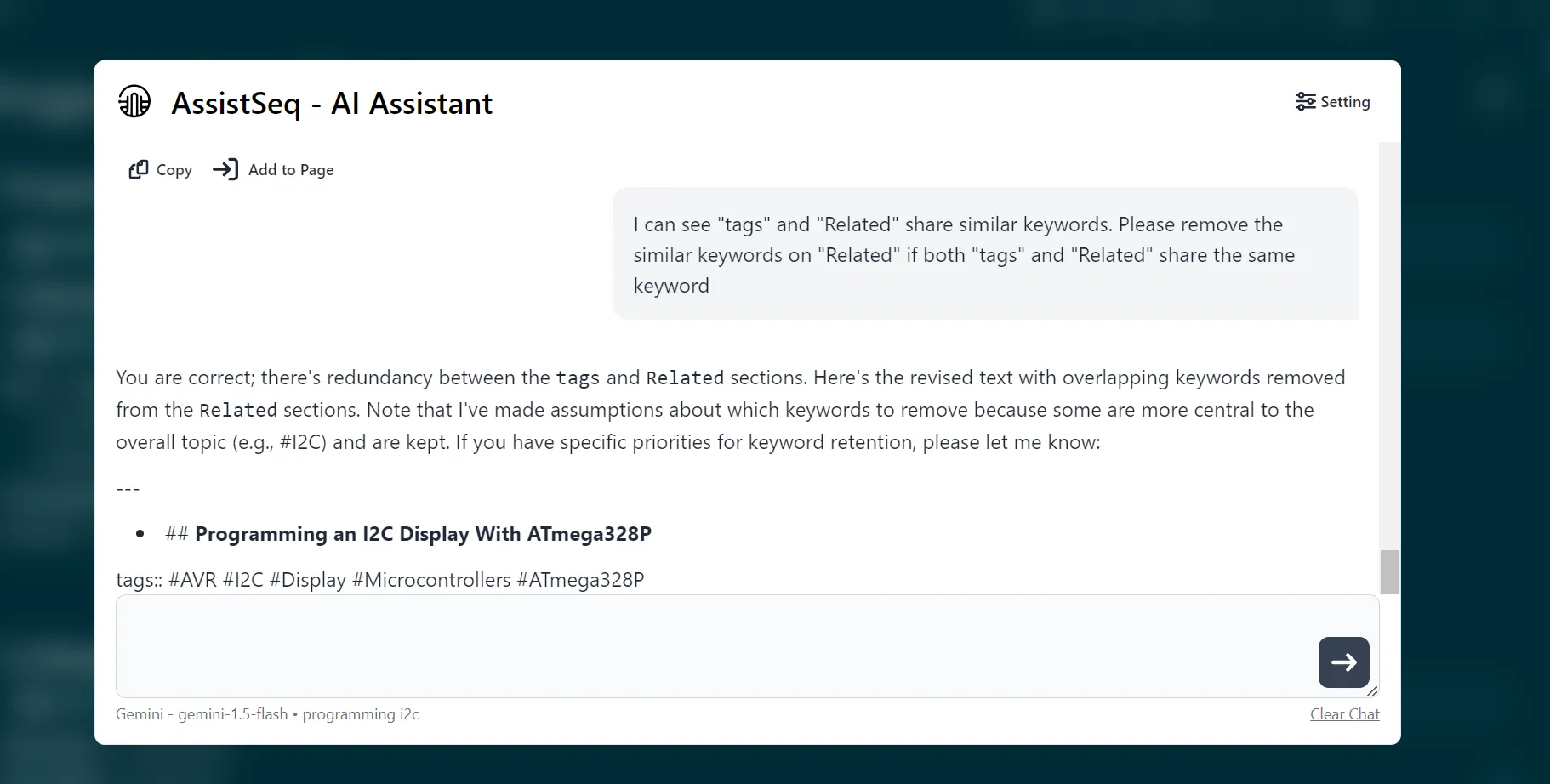The image size is (1550, 784).
Task: Select the #Display tag
Action: [306, 579]
